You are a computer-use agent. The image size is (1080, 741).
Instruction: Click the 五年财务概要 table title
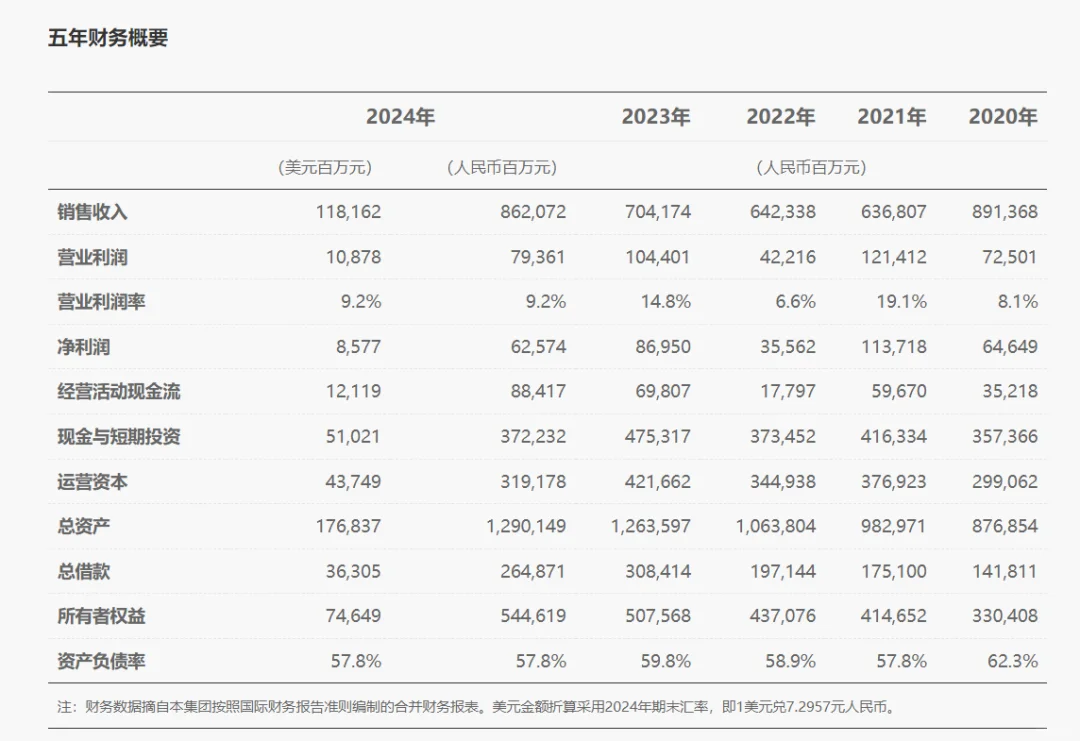104,40
